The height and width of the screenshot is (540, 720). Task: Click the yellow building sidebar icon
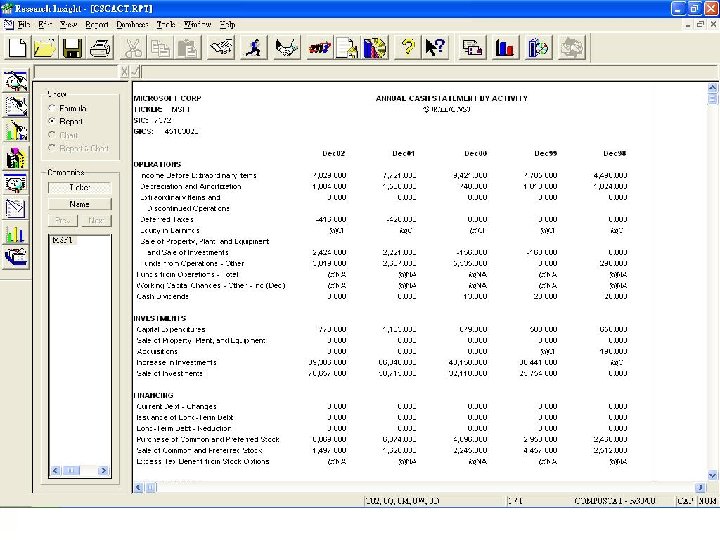click(x=16, y=158)
